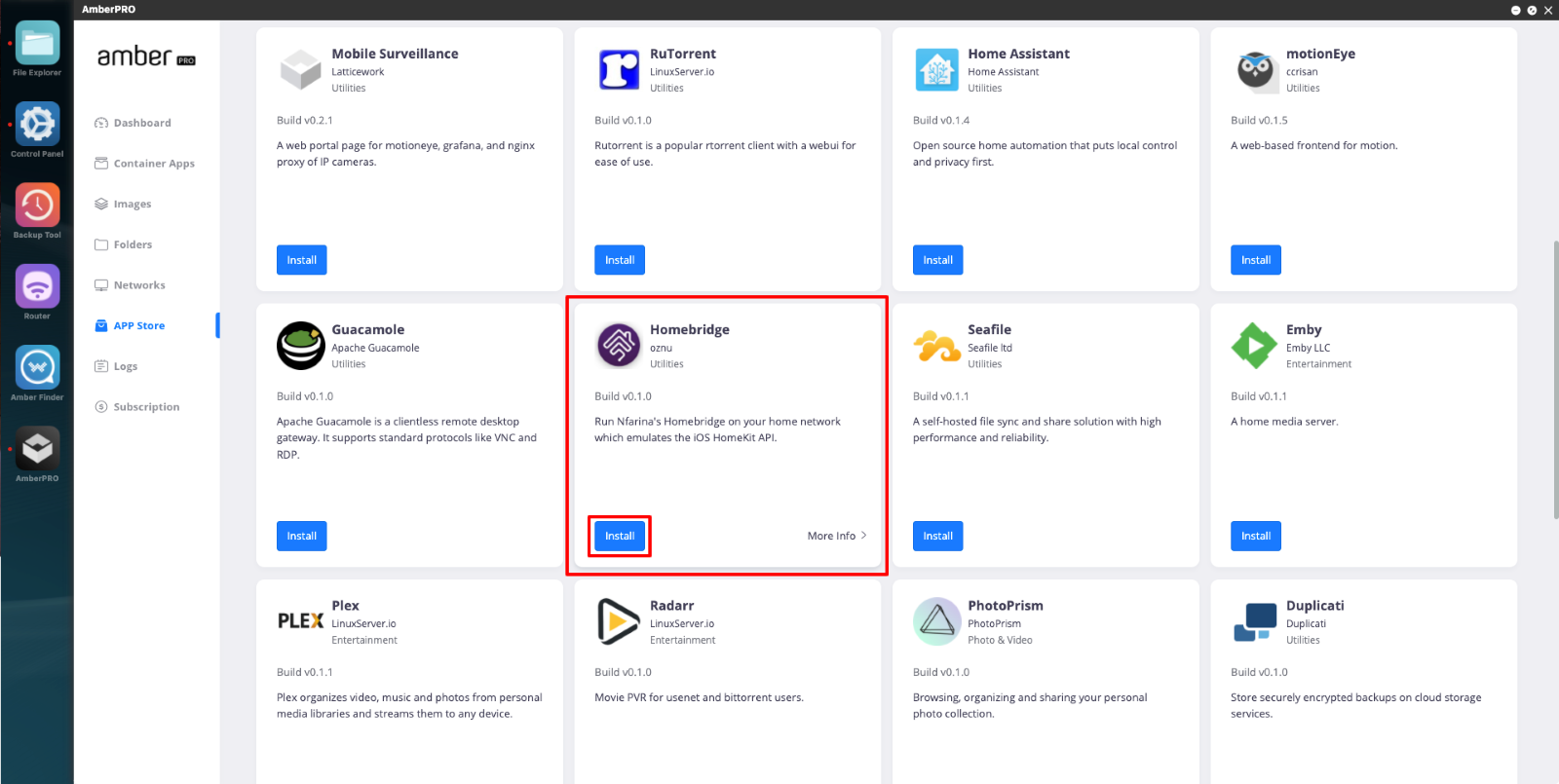The image size is (1559, 784).
Task: Install Homebridge
Action: 620,536
